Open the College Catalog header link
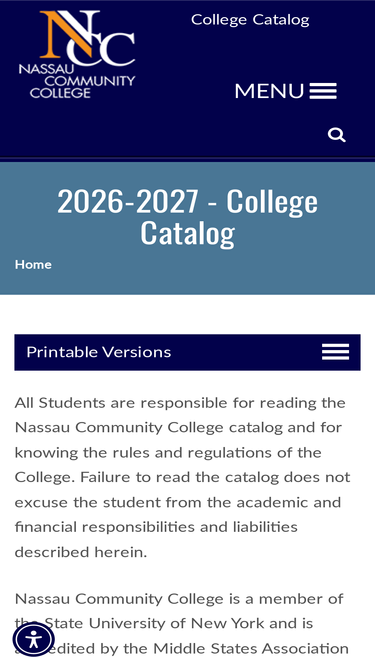 (x=250, y=20)
